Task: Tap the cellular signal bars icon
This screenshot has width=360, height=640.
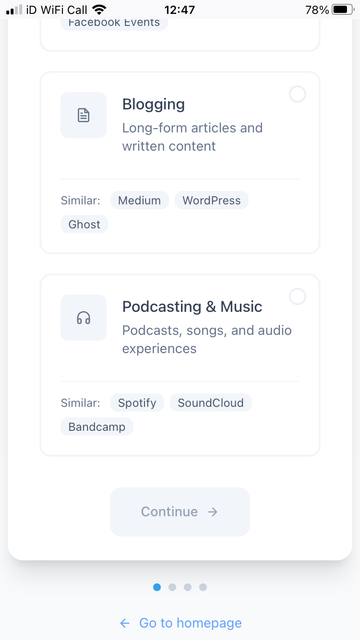Action: [14, 10]
